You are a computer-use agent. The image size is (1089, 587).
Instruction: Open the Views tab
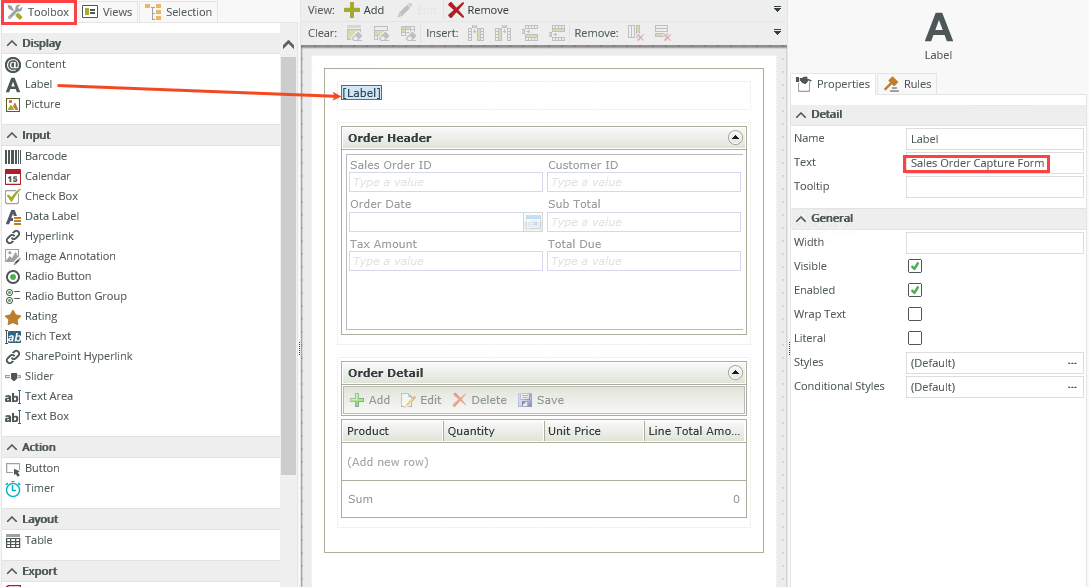pos(107,12)
